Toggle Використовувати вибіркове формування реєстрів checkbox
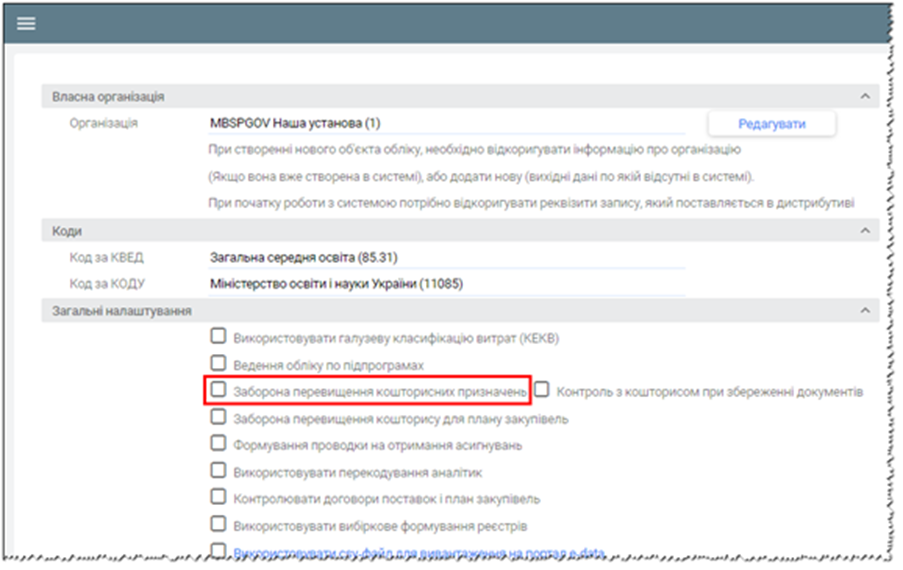This screenshot has width=903, height=570. (218, 524)
